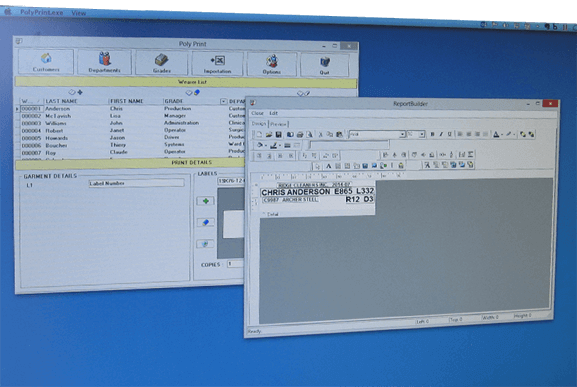Select wearer row 000006 Boucher

(x=131, y=145)
